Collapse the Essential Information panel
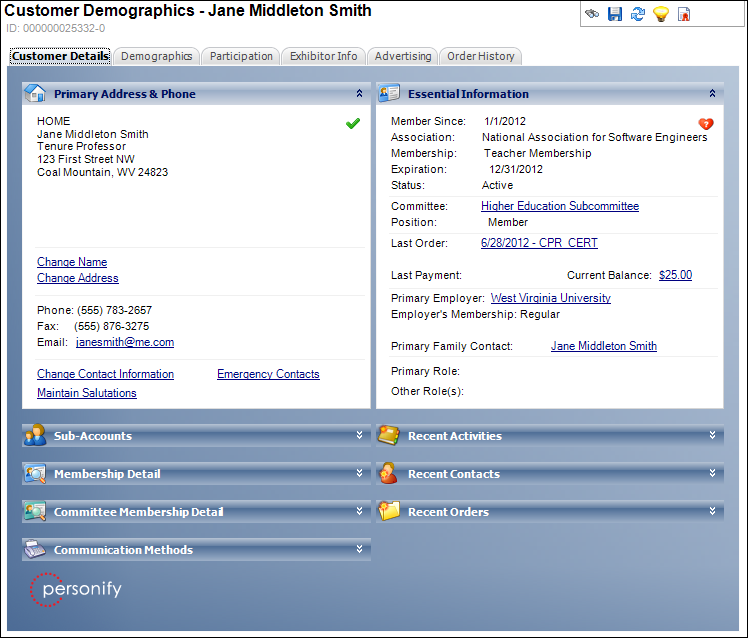Screen dimensions: 748x638 [x=712, y=94]
